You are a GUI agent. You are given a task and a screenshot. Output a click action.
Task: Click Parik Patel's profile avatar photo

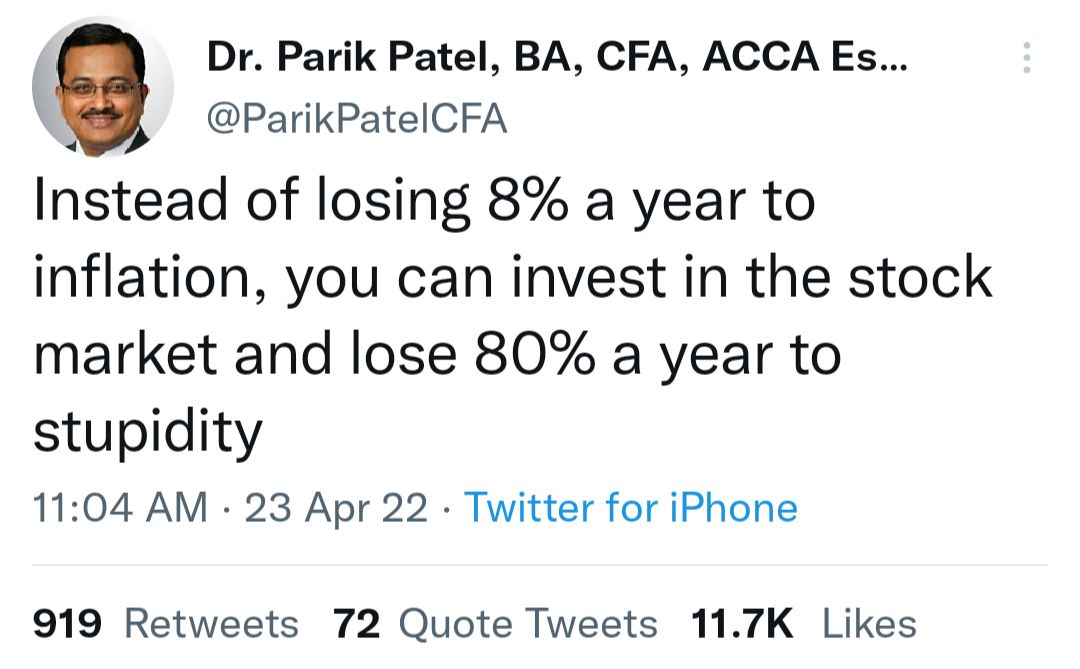point(103,87)
